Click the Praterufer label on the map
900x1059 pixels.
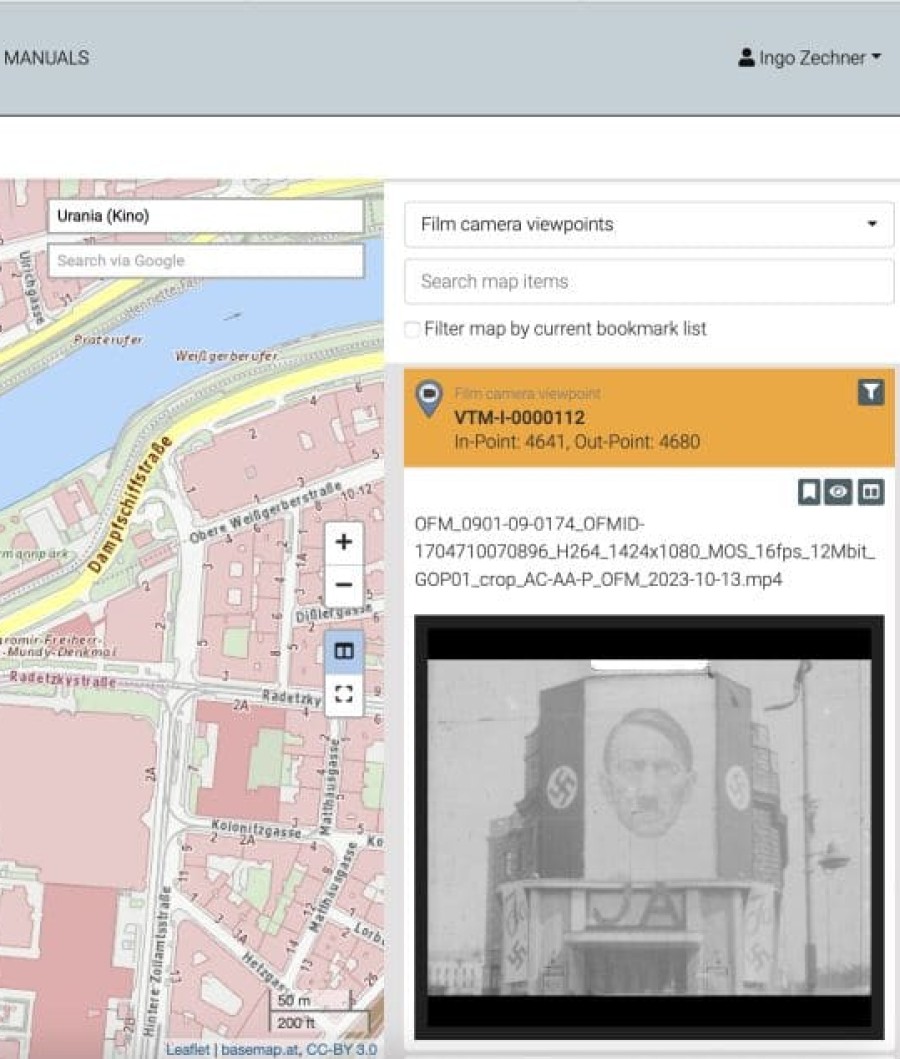107,340
